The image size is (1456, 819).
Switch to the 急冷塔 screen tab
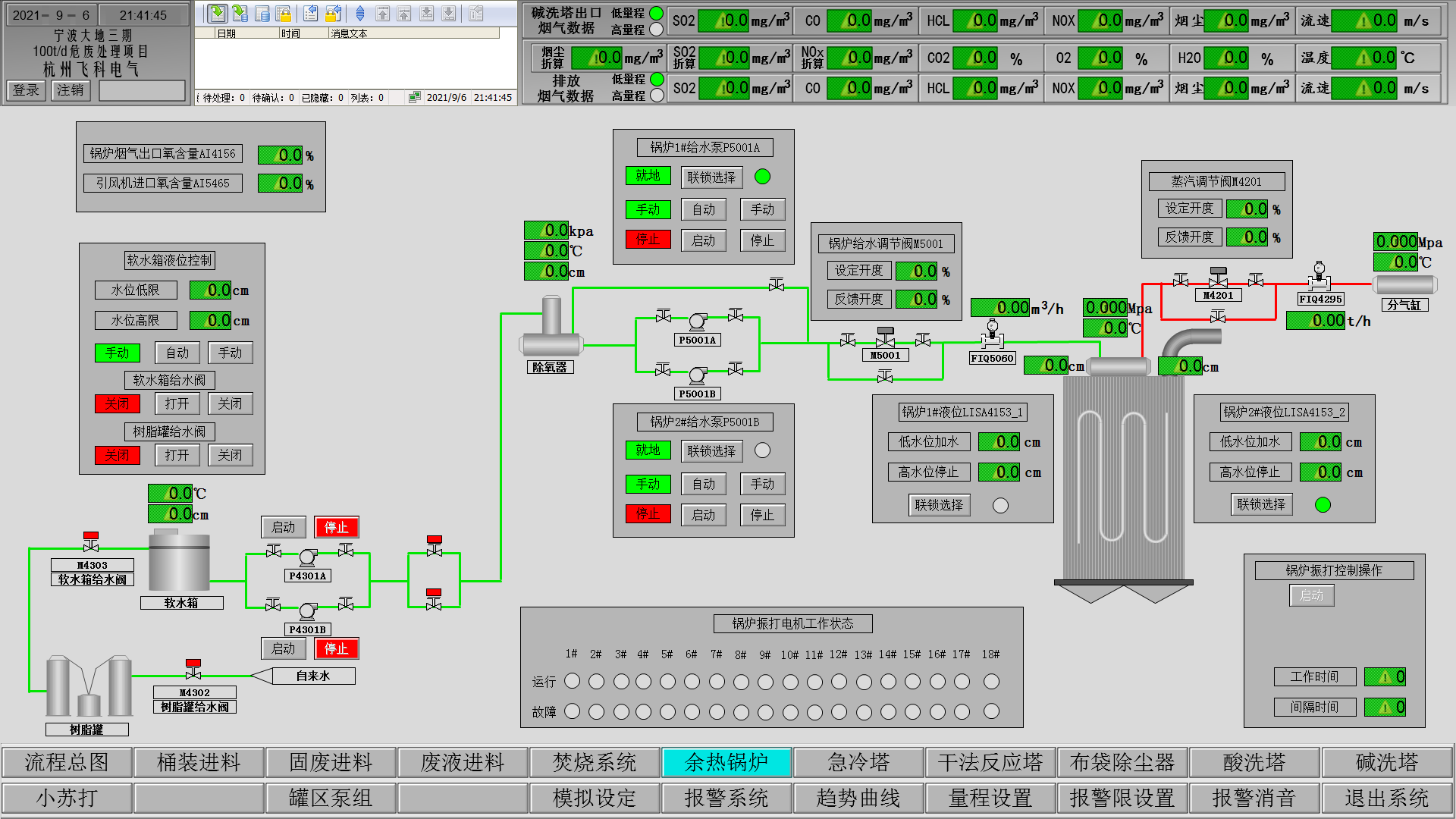[858, 762]
